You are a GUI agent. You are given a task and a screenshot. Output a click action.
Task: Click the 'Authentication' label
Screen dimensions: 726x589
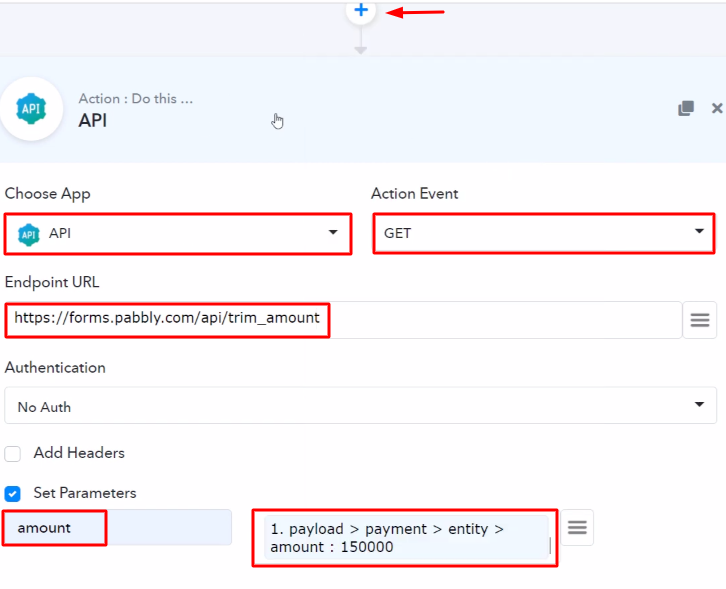pyautogui.click(x=55, y=368)
